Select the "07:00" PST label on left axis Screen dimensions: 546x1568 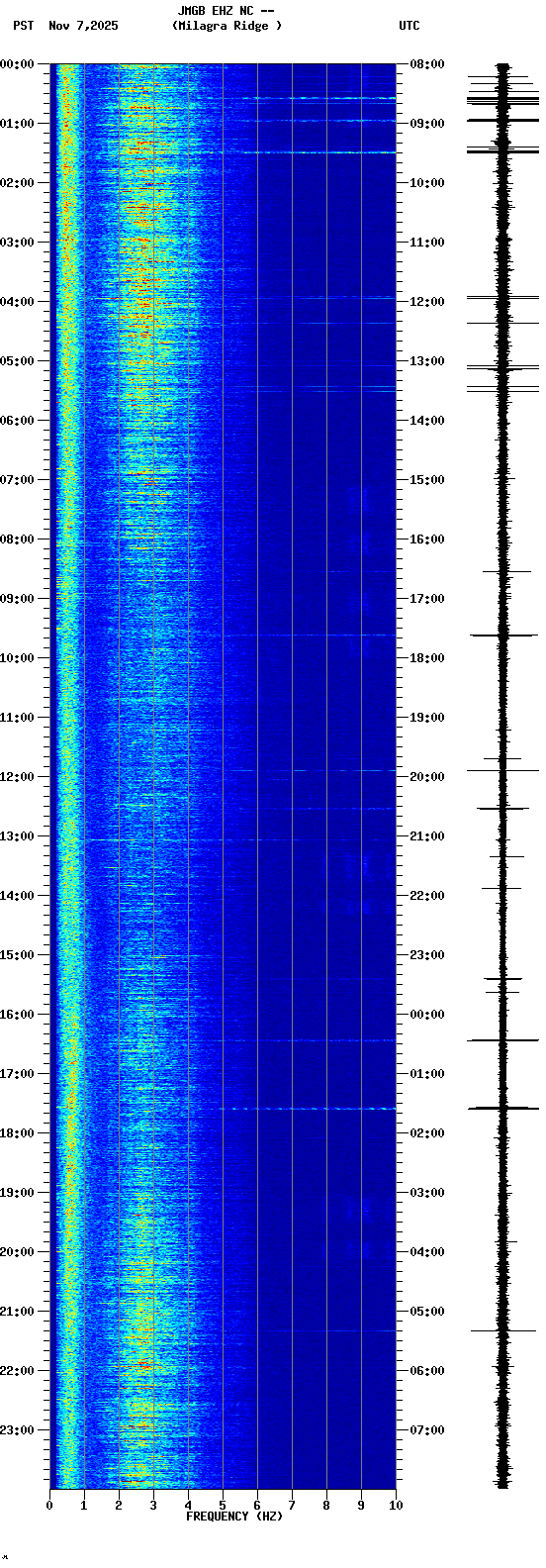[17, 480]
